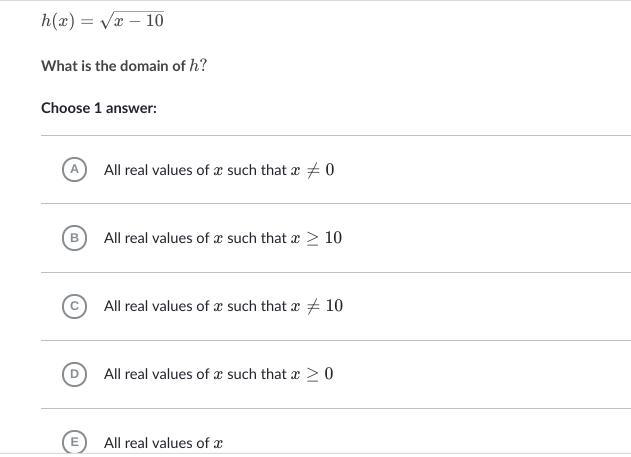Screen dimensions: 631x457
Task: Click the "Choose 1 answer:" prompt
Action: tap(99, 108)
